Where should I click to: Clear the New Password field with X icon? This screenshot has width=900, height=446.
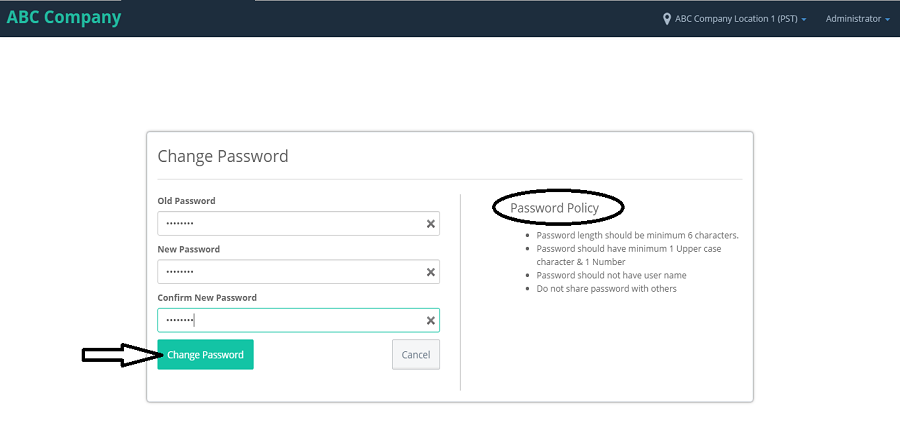[430, 272]
